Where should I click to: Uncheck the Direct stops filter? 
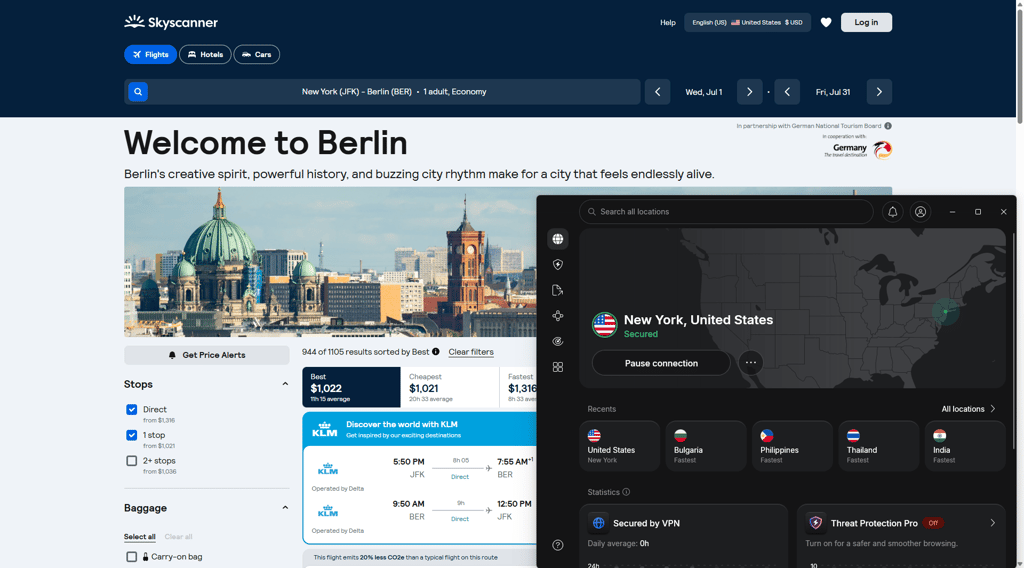click(x=131, y=409)
